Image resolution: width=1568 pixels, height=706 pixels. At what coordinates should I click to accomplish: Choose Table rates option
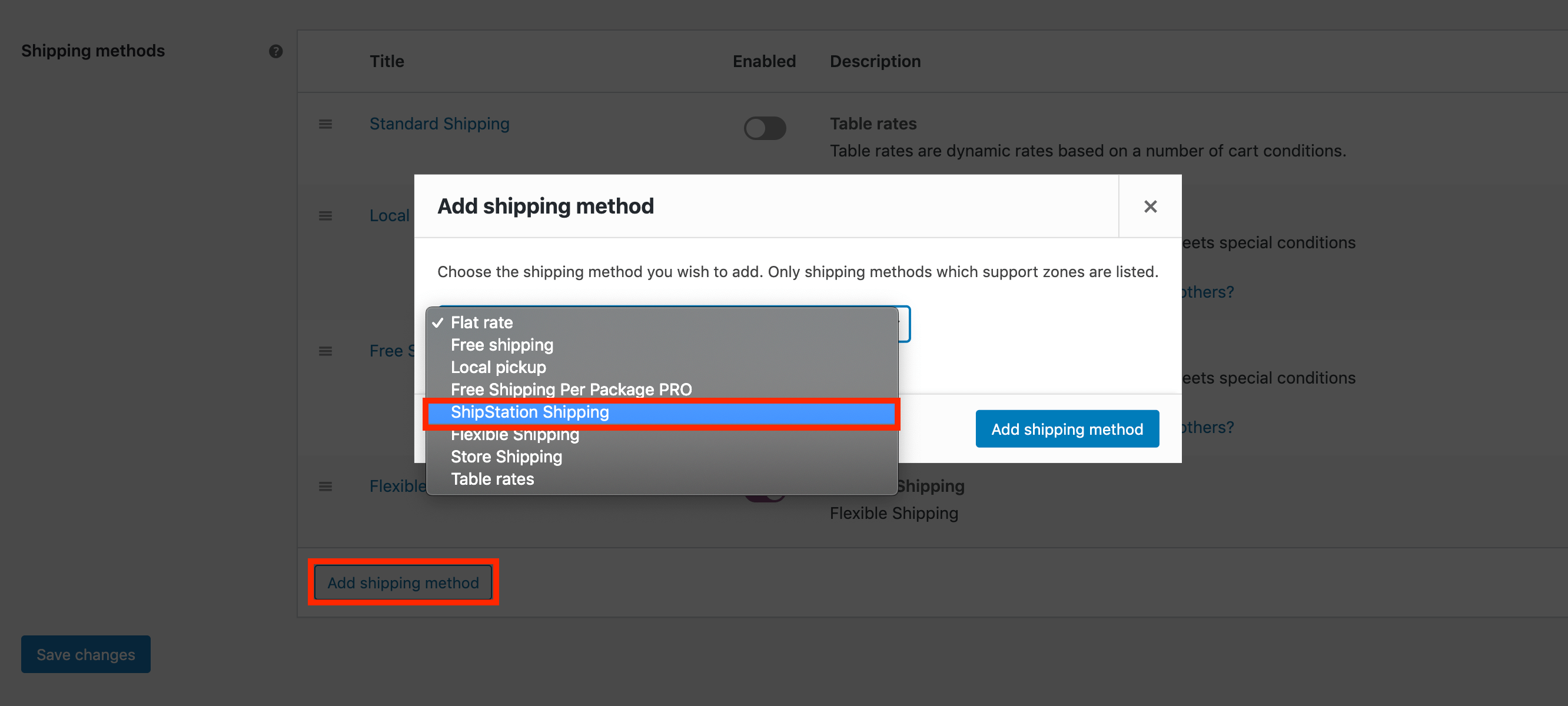coord(492,479)
